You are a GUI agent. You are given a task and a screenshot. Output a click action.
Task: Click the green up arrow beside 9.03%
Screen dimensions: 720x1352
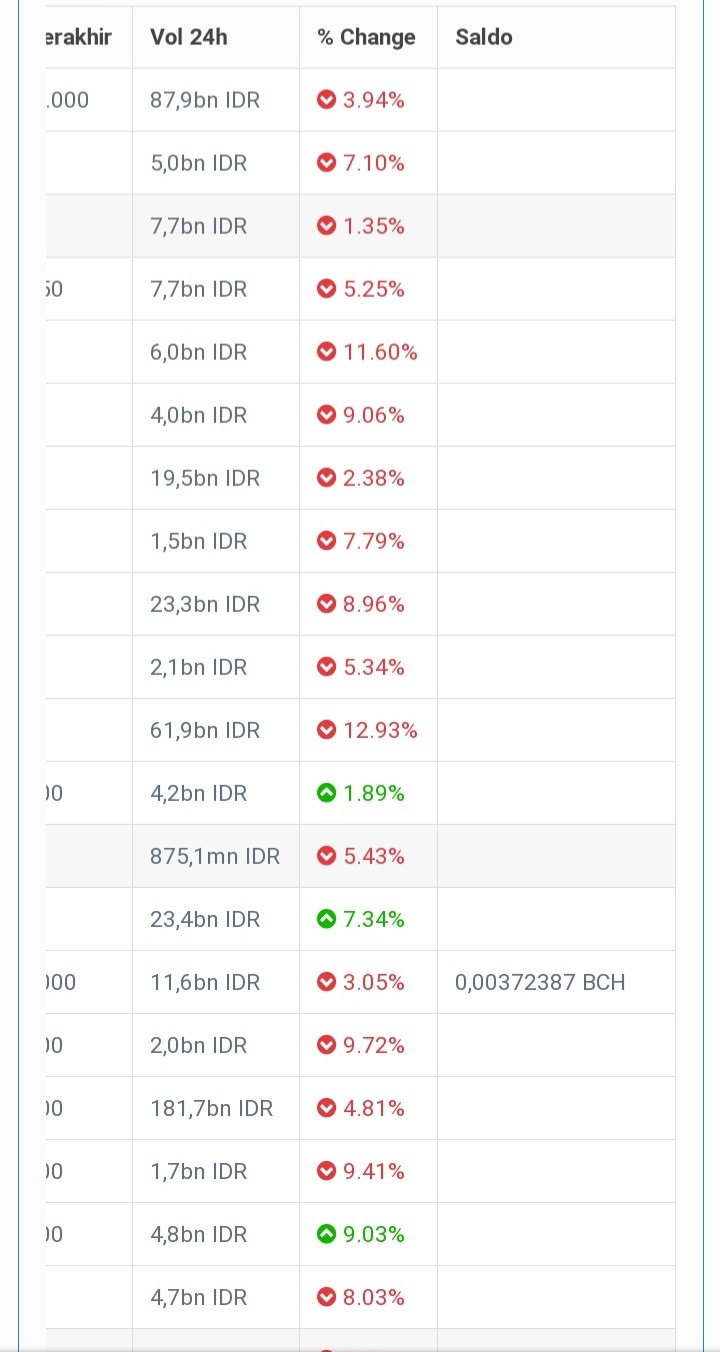point(326,1234)
